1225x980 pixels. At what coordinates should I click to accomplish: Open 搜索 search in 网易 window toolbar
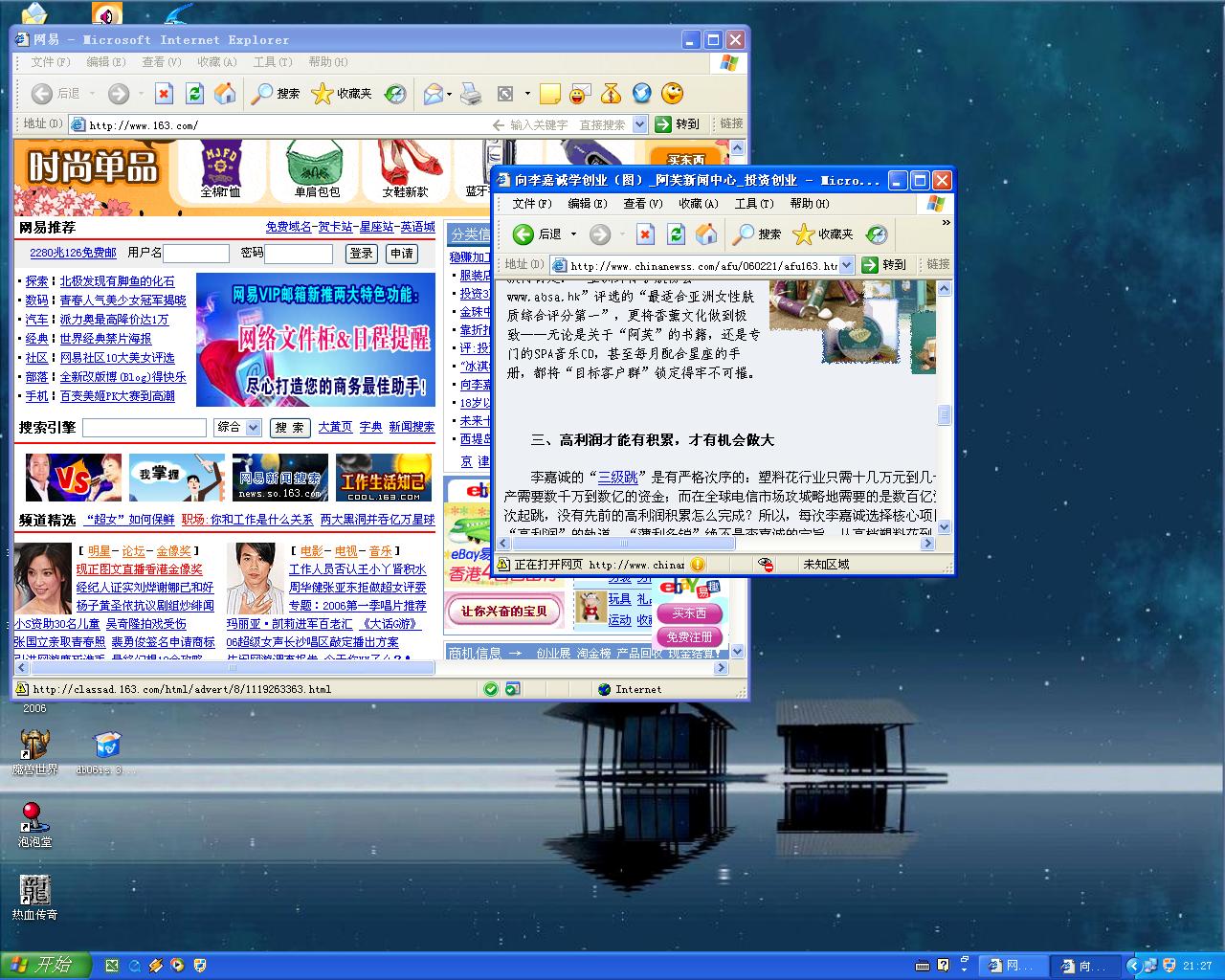point(276,93)
